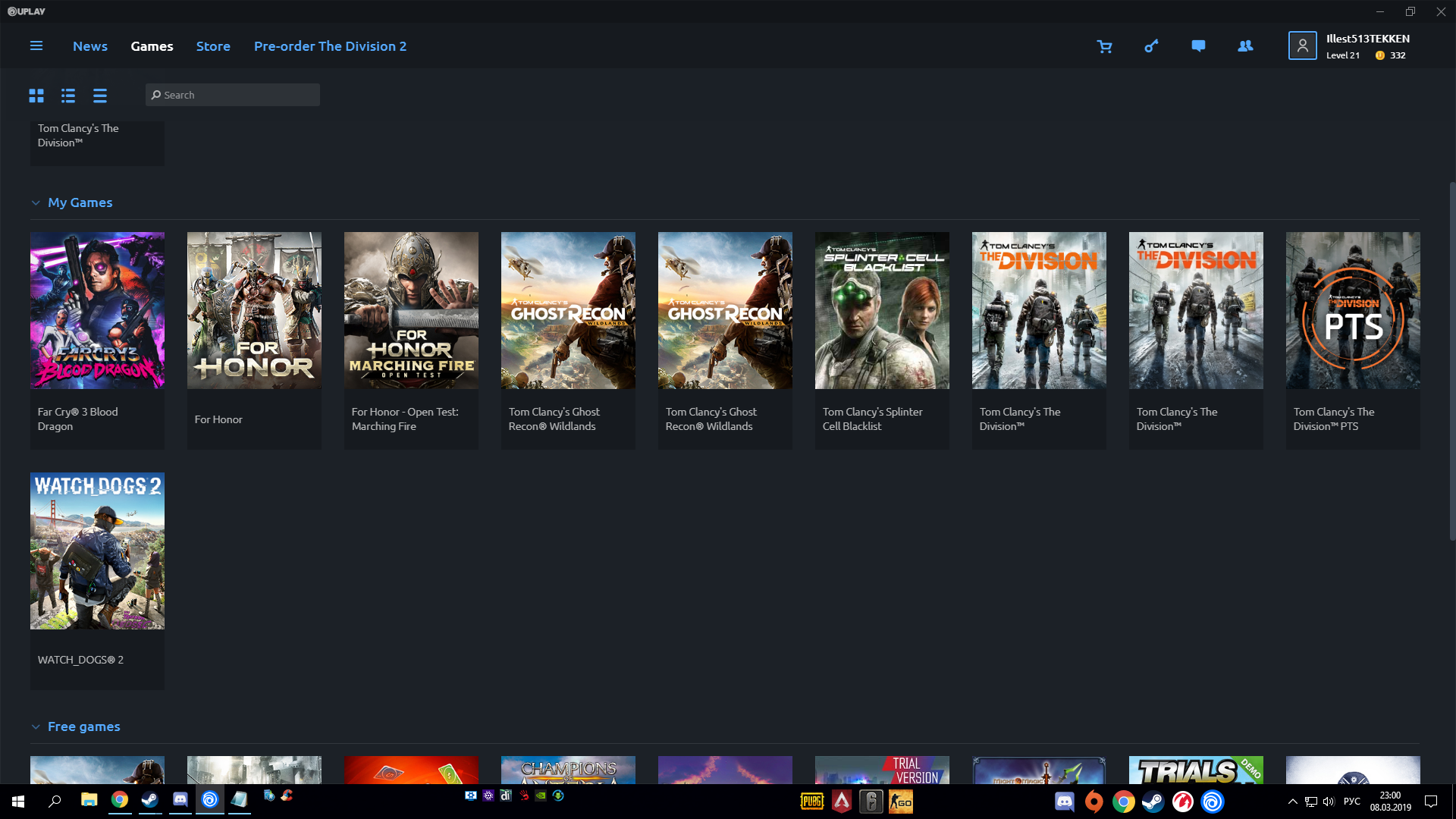Open Champions free game thumbnail

(568, 770)
